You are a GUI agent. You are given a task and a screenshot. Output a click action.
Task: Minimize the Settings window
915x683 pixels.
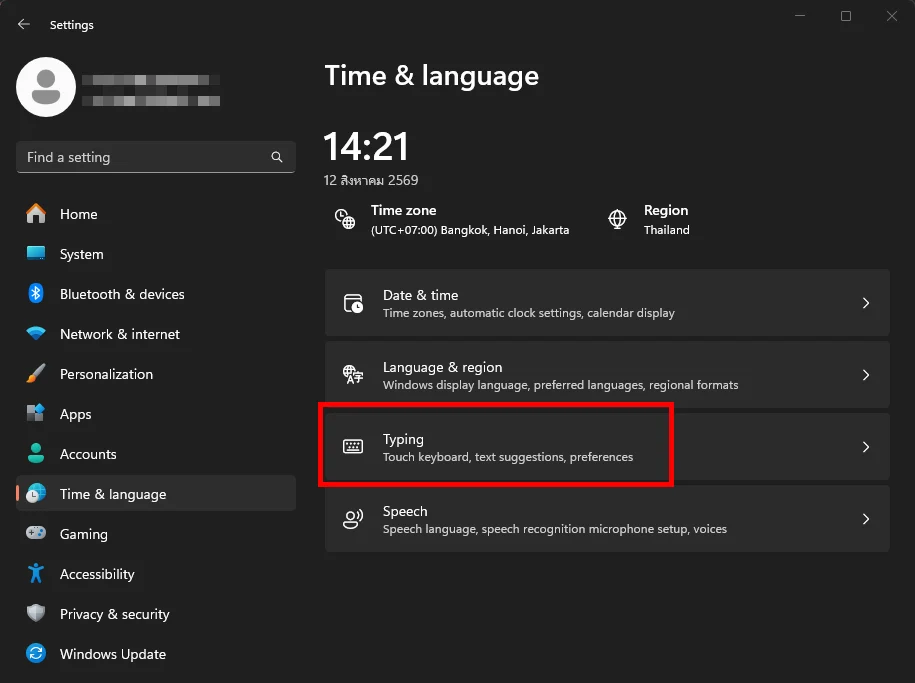coord(800,16)
